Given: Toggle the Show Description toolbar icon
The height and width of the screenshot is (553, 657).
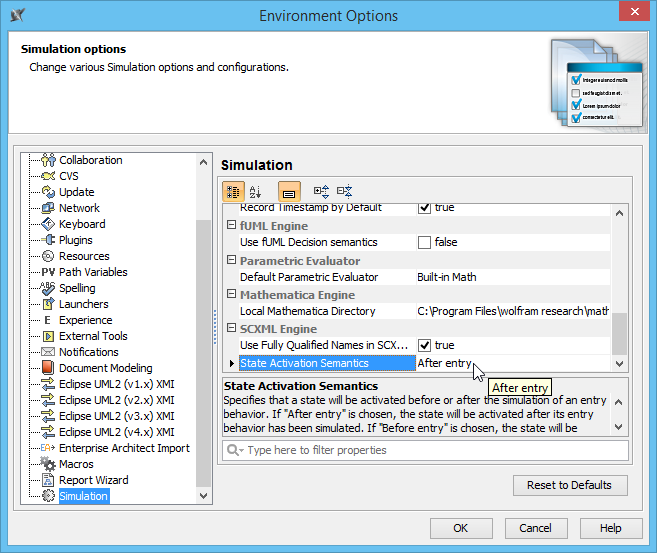Looking at the screenshot, I should pos(288,191).
